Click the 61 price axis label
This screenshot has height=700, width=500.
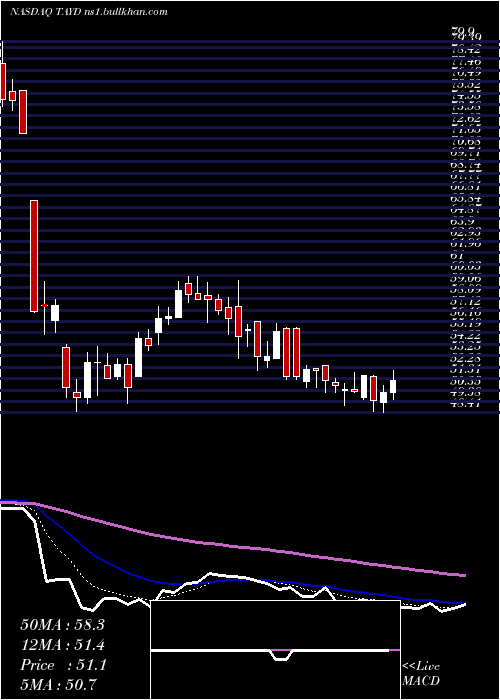[457, 257]
